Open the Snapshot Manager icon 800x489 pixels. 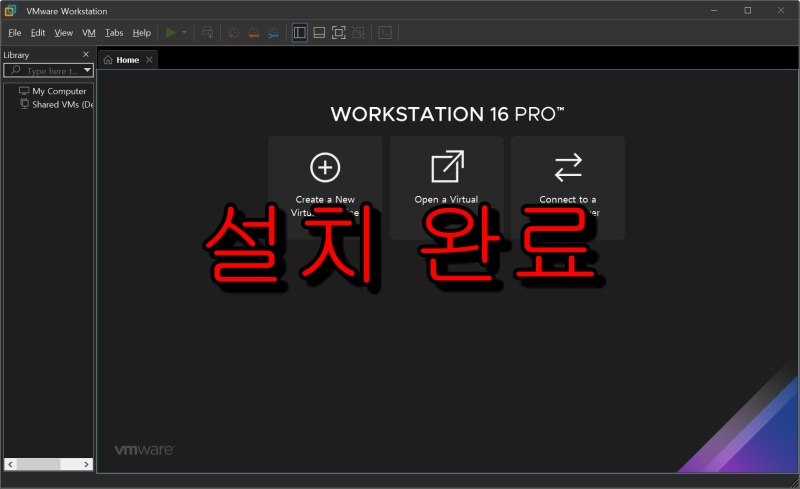273,33
